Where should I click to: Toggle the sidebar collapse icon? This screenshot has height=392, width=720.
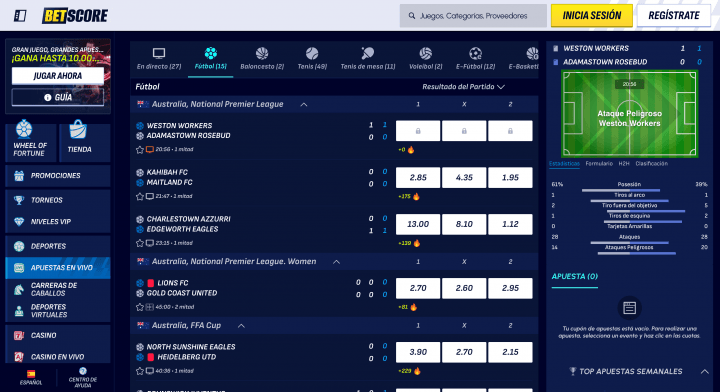click(20, 16)
